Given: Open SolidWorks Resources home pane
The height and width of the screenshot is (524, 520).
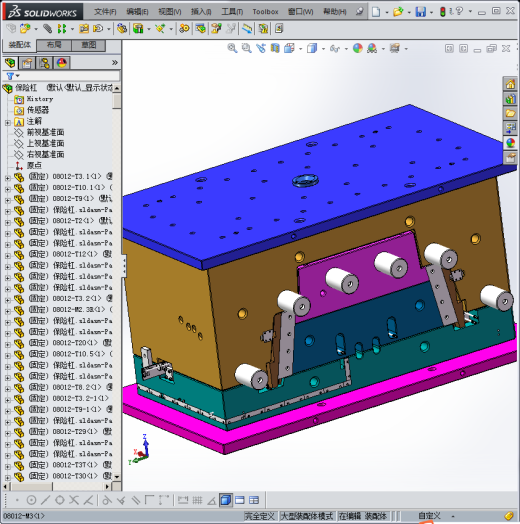Looking at the screenshot, I should pyautogui.click(x=510, y=84).
